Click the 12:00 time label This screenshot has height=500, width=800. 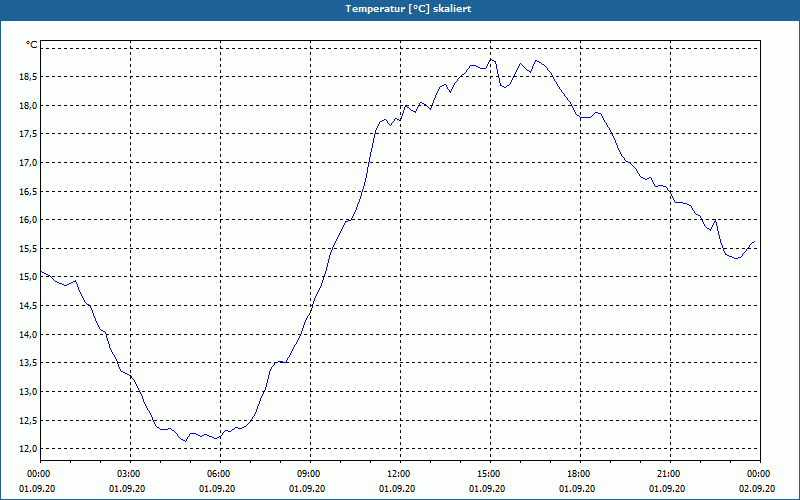[x=401, y=474]
